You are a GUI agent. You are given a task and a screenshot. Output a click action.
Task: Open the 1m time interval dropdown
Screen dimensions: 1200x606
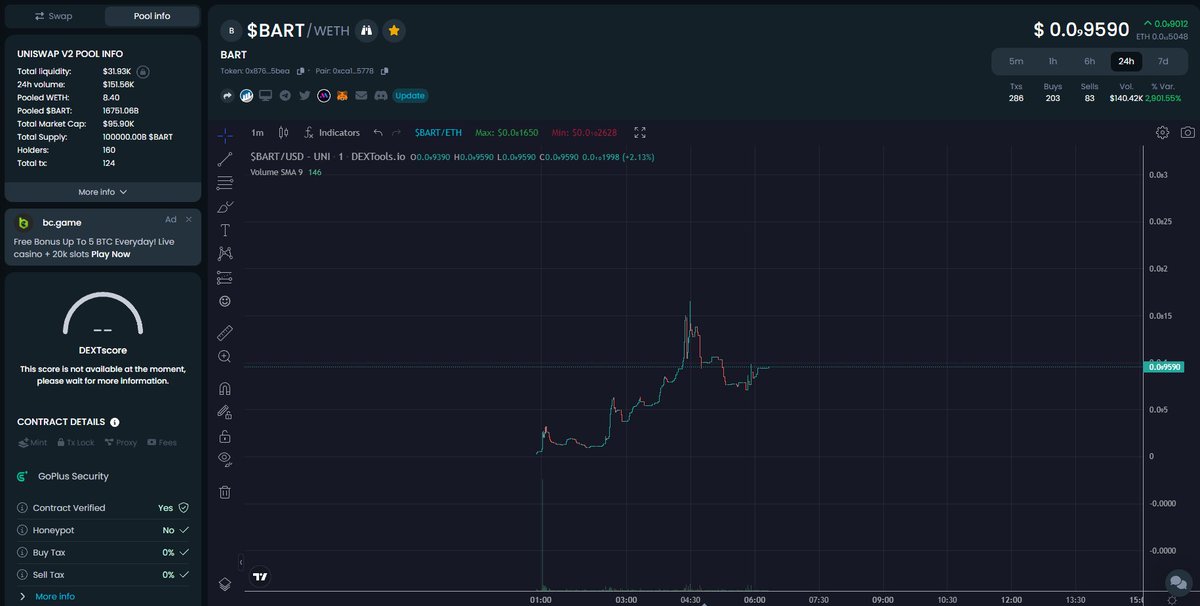click(x=257, y=132)
